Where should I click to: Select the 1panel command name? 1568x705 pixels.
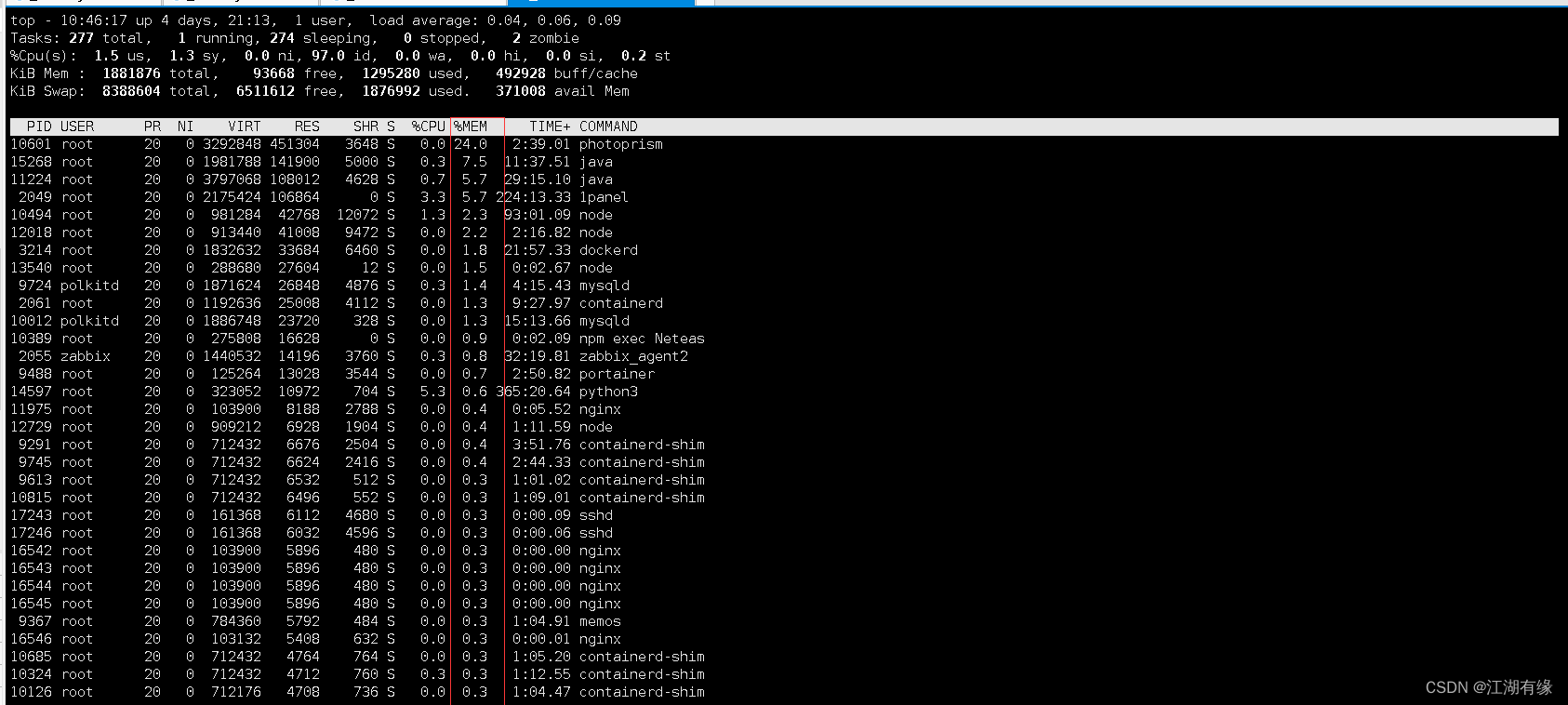coord(605,197)
